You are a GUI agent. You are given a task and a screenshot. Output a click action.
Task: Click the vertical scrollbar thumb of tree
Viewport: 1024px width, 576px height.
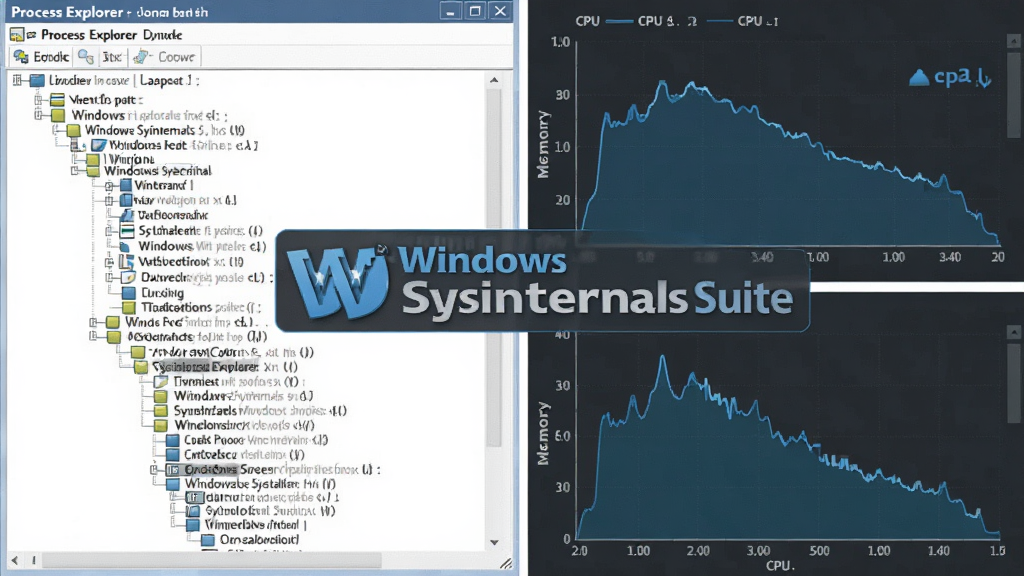pos(494,268)
